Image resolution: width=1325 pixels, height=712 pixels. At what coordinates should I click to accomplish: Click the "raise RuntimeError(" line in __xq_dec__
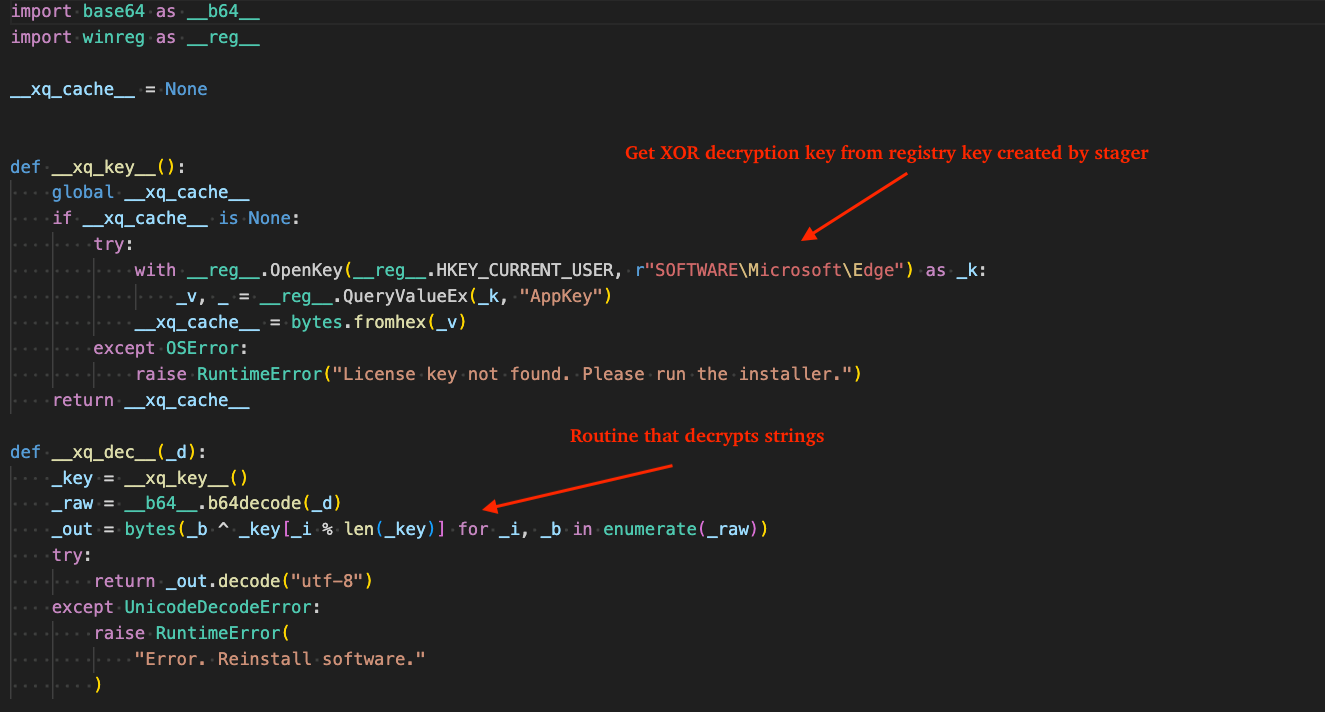click(191, 633)
